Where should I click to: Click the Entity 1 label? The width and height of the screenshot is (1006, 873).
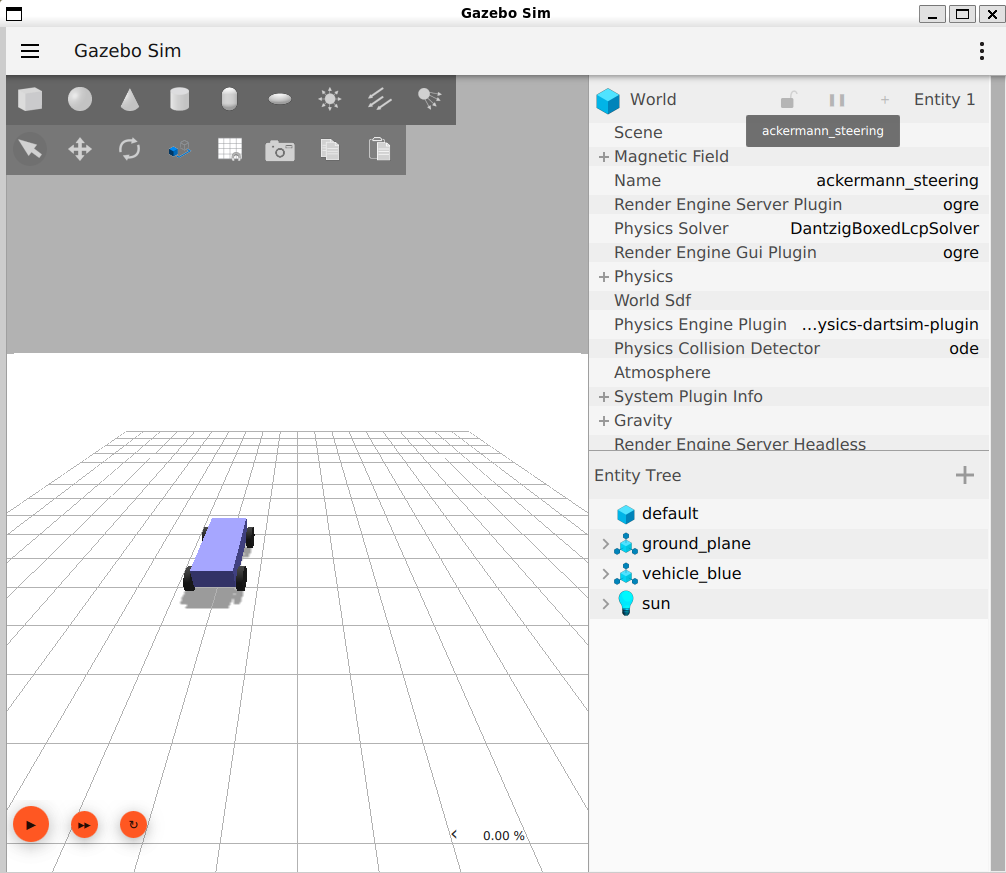(x=944, y=100)
